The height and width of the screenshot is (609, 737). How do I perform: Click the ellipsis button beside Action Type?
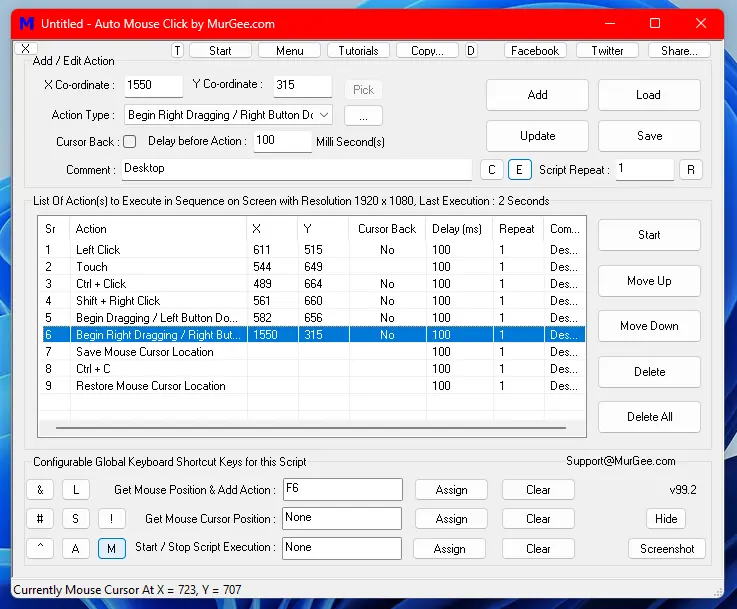[x=363, y=116]
